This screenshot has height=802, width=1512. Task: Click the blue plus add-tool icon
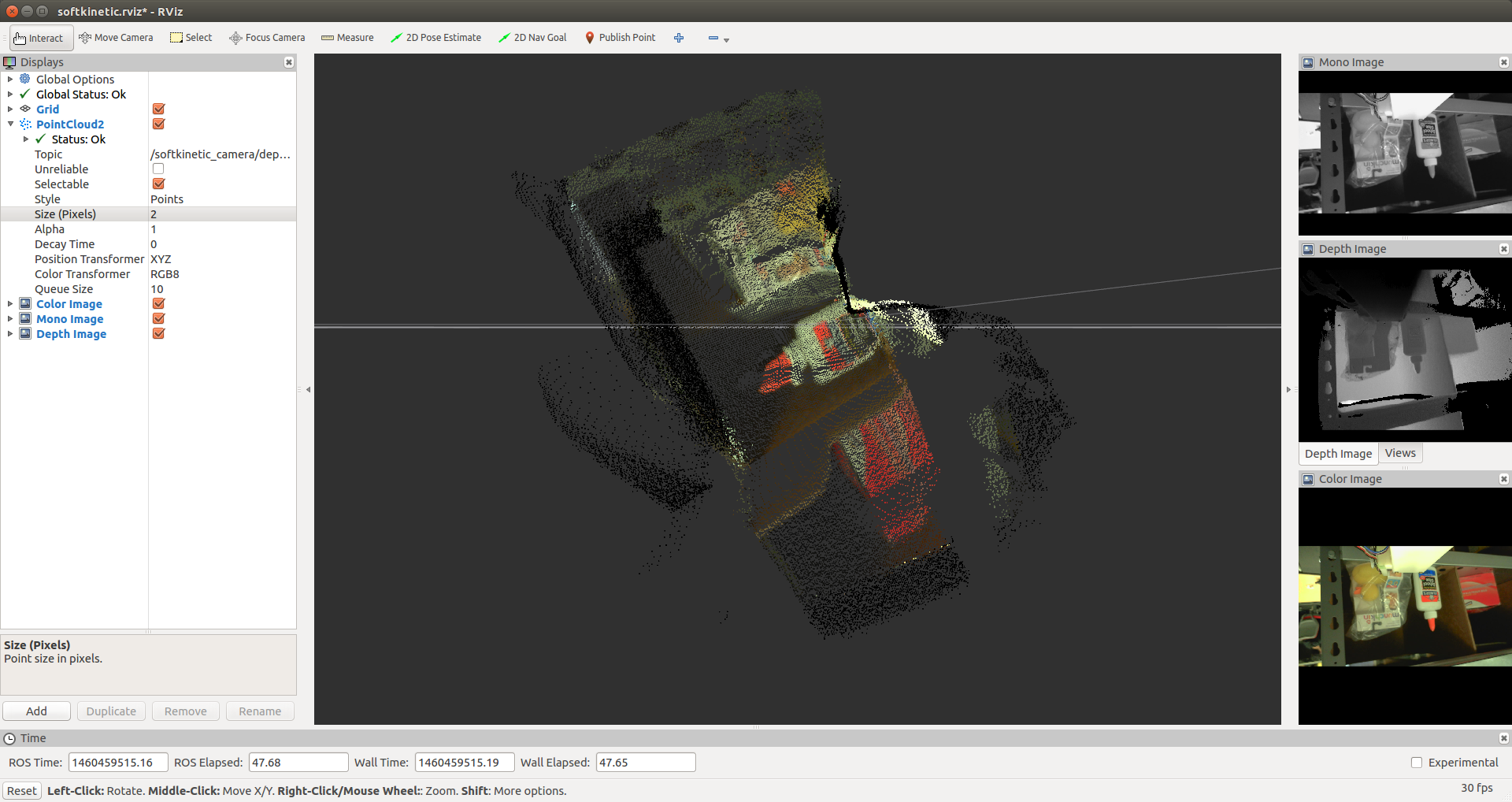click(x=679, y=38)
